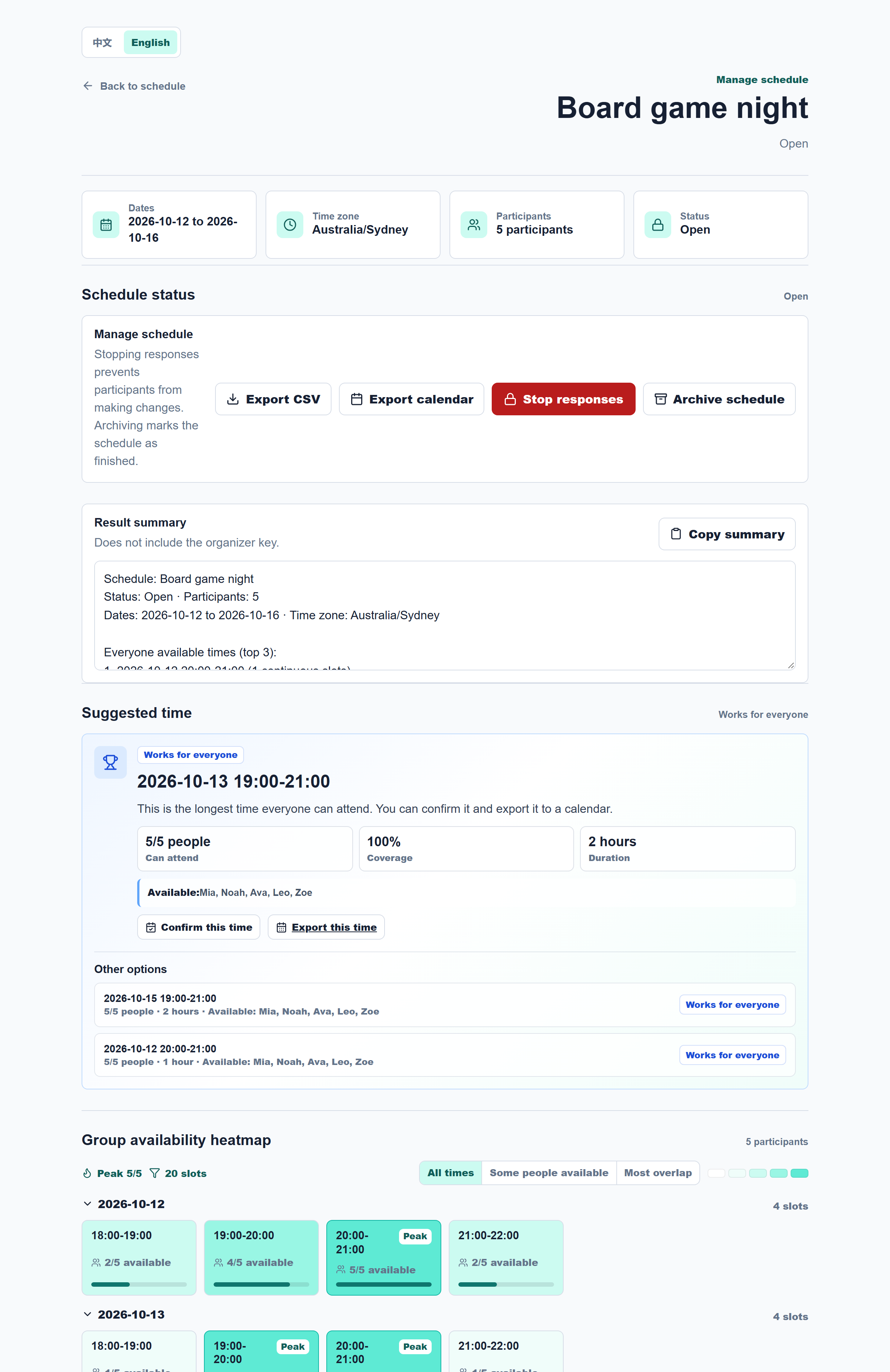Open the Export this time link
This screenshot has height=1372, width=890.
(x=326, y=927)
